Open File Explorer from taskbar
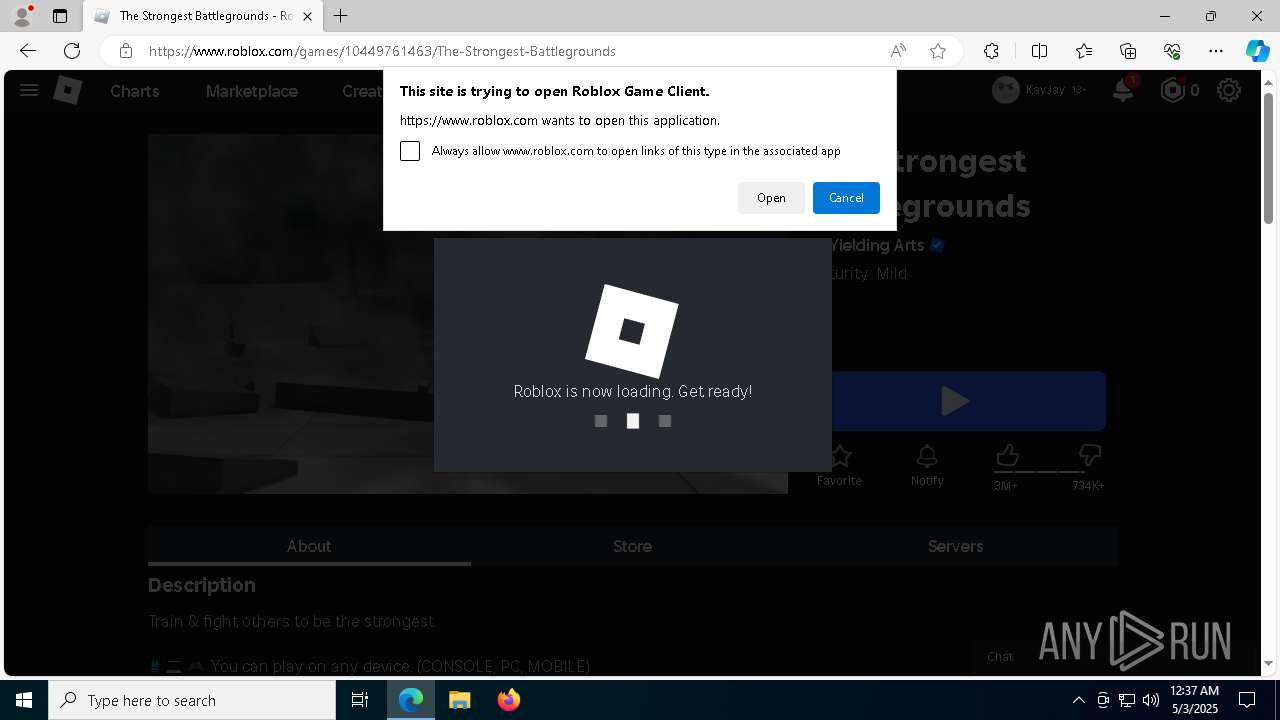 (x=460, y=700)
